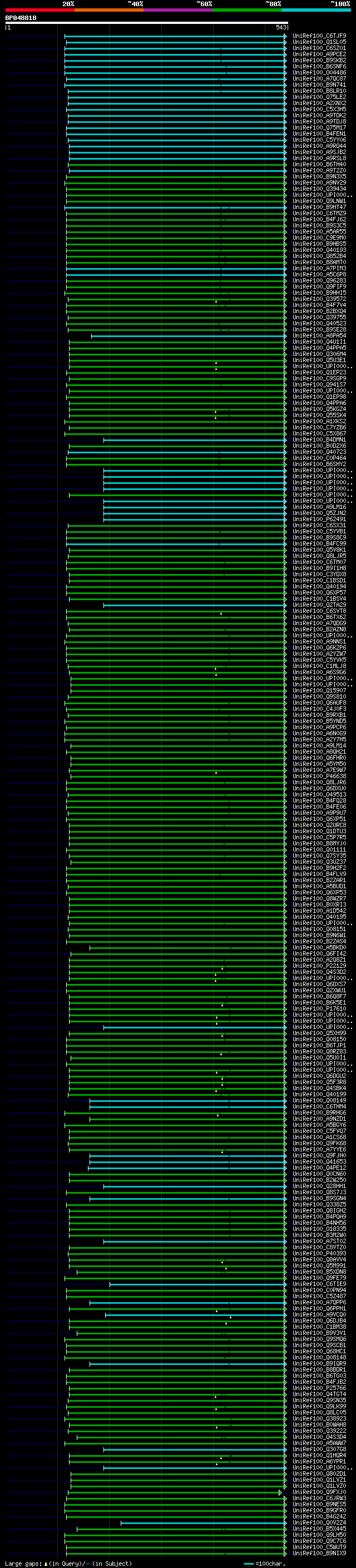Select label UniRef100_B6TH40
Screen dimensions: 356x1568
(319, 164)
